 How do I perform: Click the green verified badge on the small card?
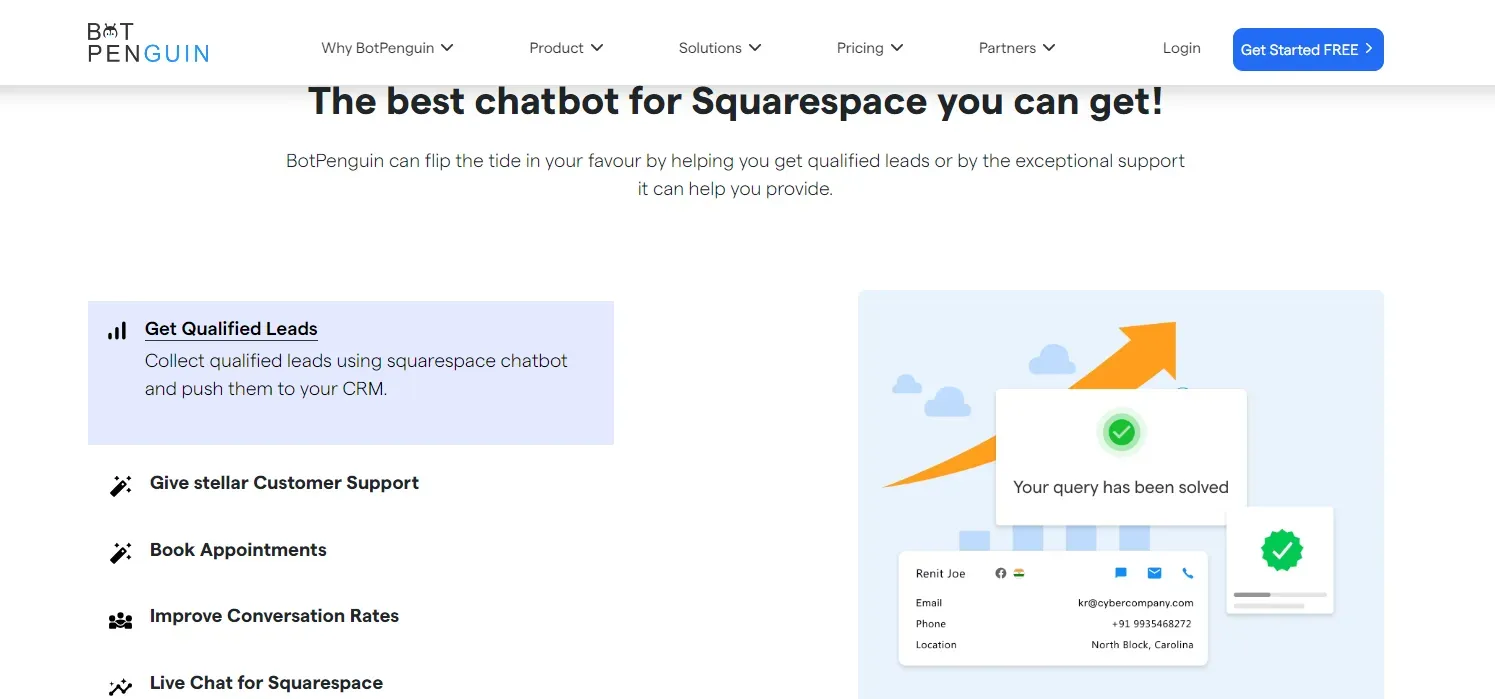1282,550
